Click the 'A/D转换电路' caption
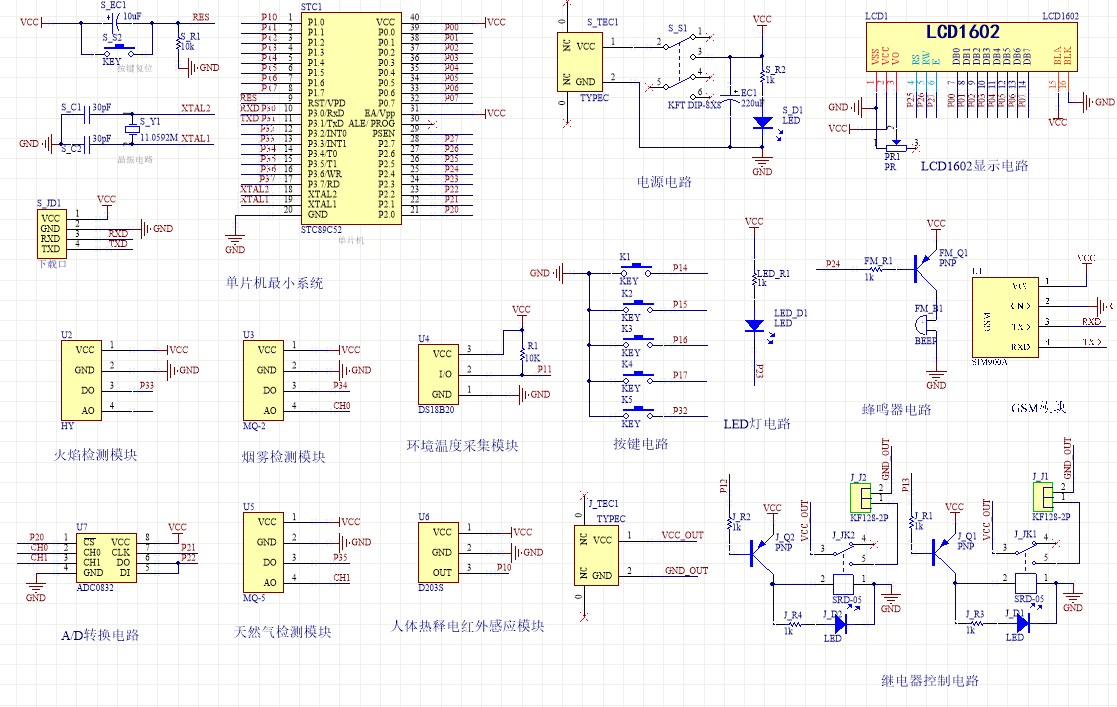The image size is (1117, 707). (x=100, y=635)
